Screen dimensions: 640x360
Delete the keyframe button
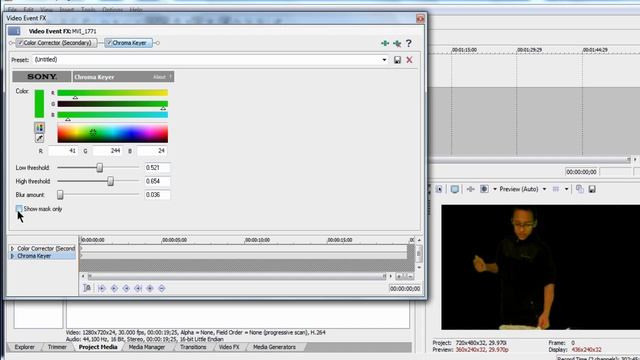coord(162,288)
